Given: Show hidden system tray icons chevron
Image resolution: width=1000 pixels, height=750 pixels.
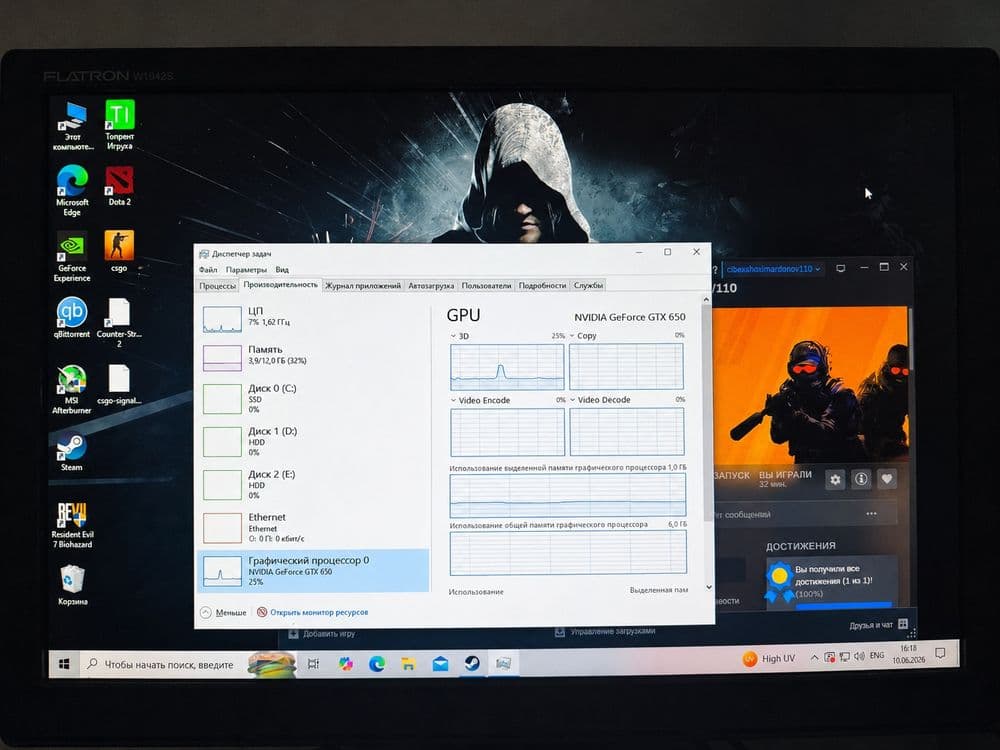Looking at the screenshot, I should (814, 658).
